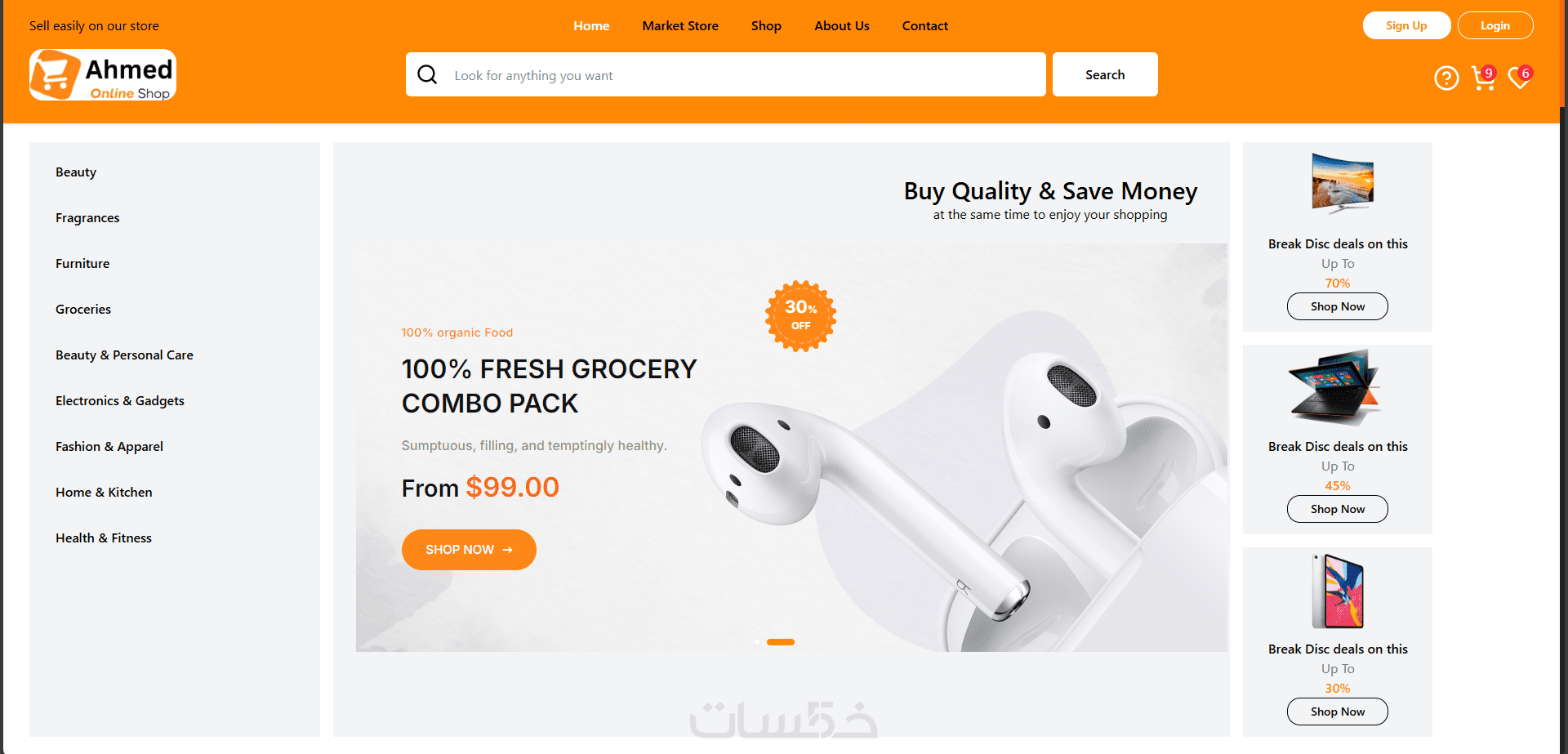Click the magnifier icon in search bar

click(427, 74)
